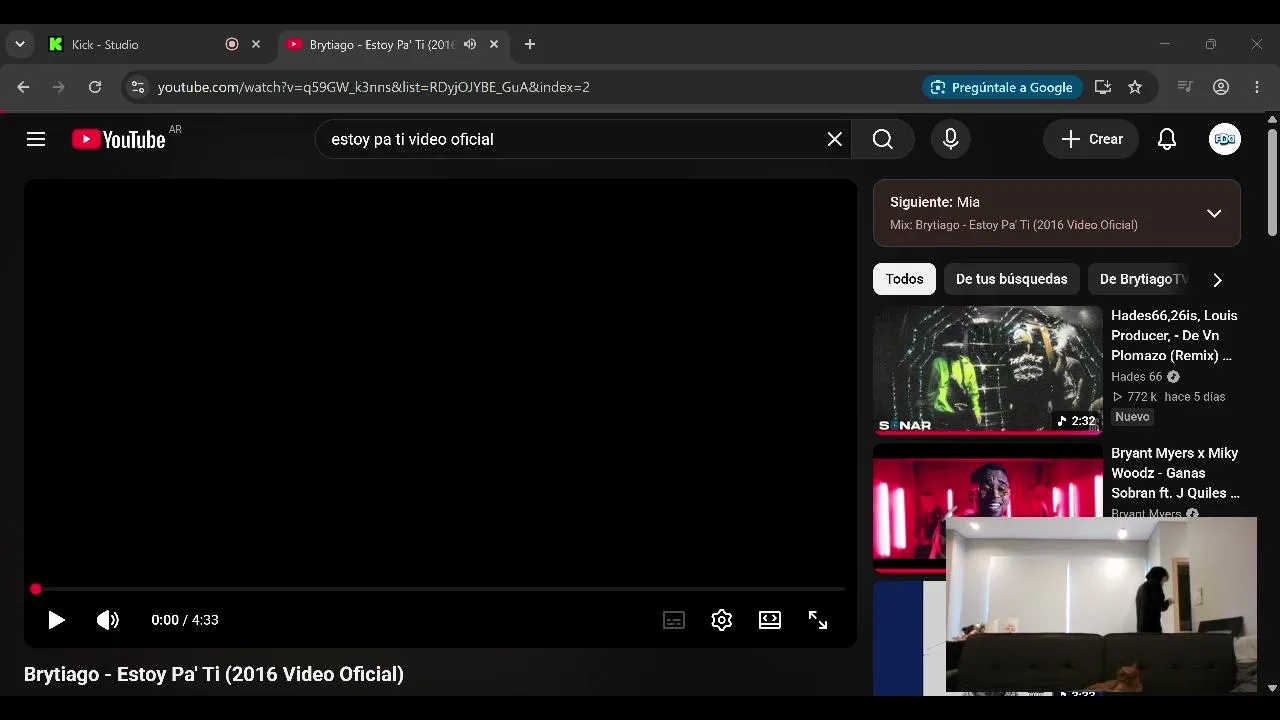Open the YouTube account avatar menu
1280x720 pixels.
[x=1225, y=139]
